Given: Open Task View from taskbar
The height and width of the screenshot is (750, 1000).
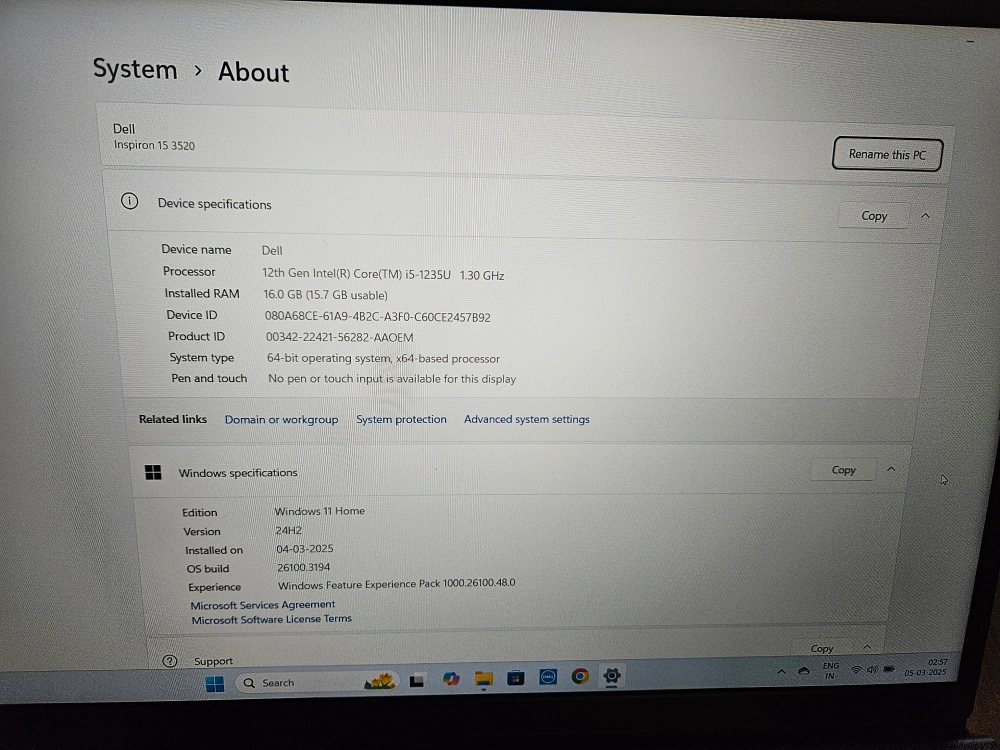Looking at the screenshot, I should (417, 680).
